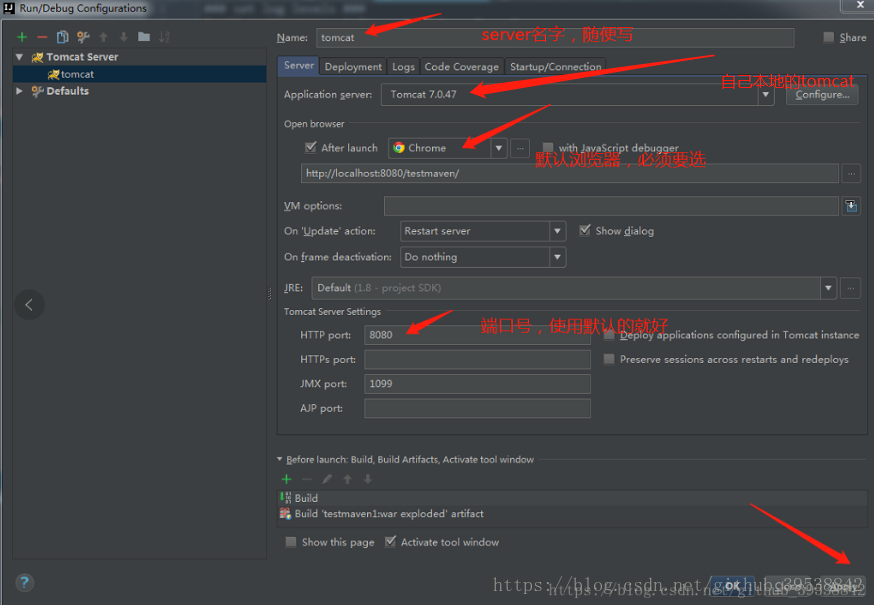Open the Code Coverage tab
The width and height of the screenshot is (874, 605).
(462, 67)
